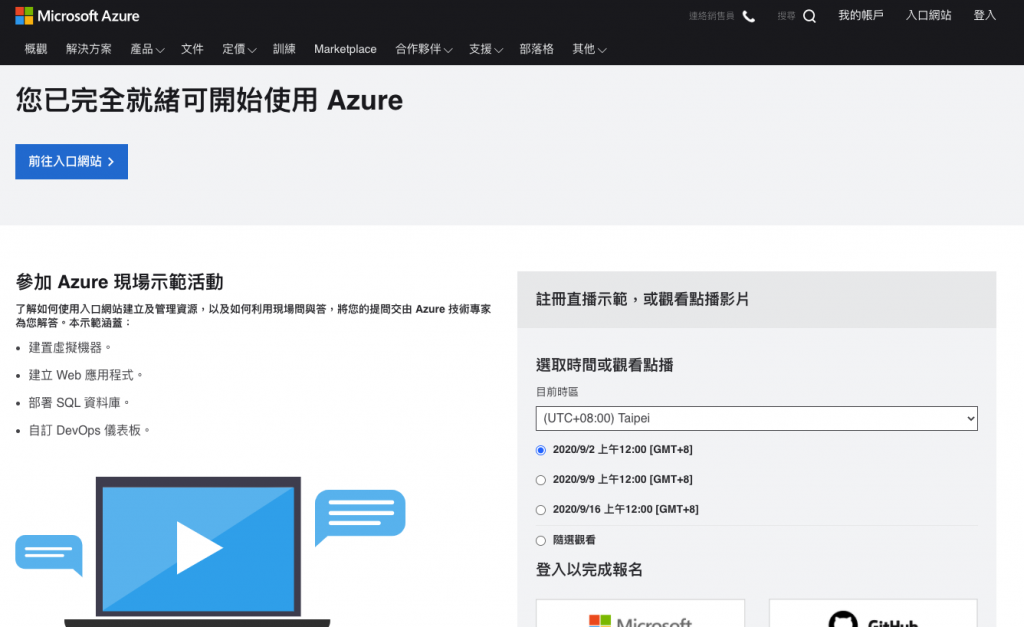Click the heading 選取時間或觀看點播

point(604,365)
